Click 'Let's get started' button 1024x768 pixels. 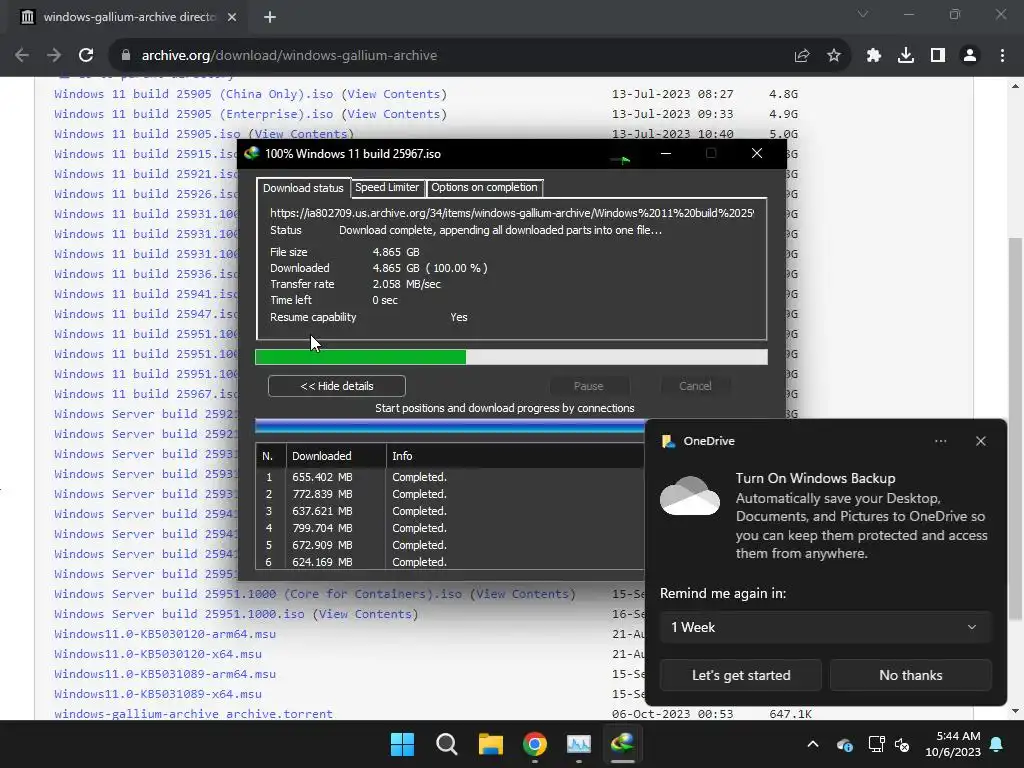pyautogui.click(x=741, y=675)
